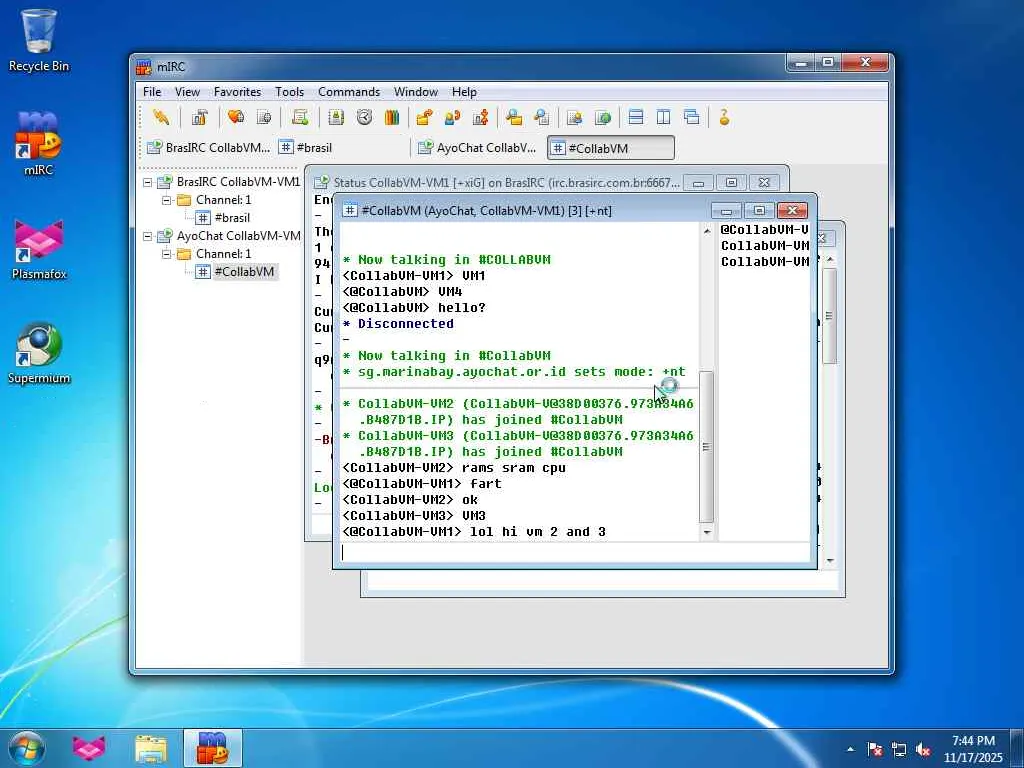1024x768 pixels.
Task: Open mIRC Options hammer icon
Action: coord(199,118)
